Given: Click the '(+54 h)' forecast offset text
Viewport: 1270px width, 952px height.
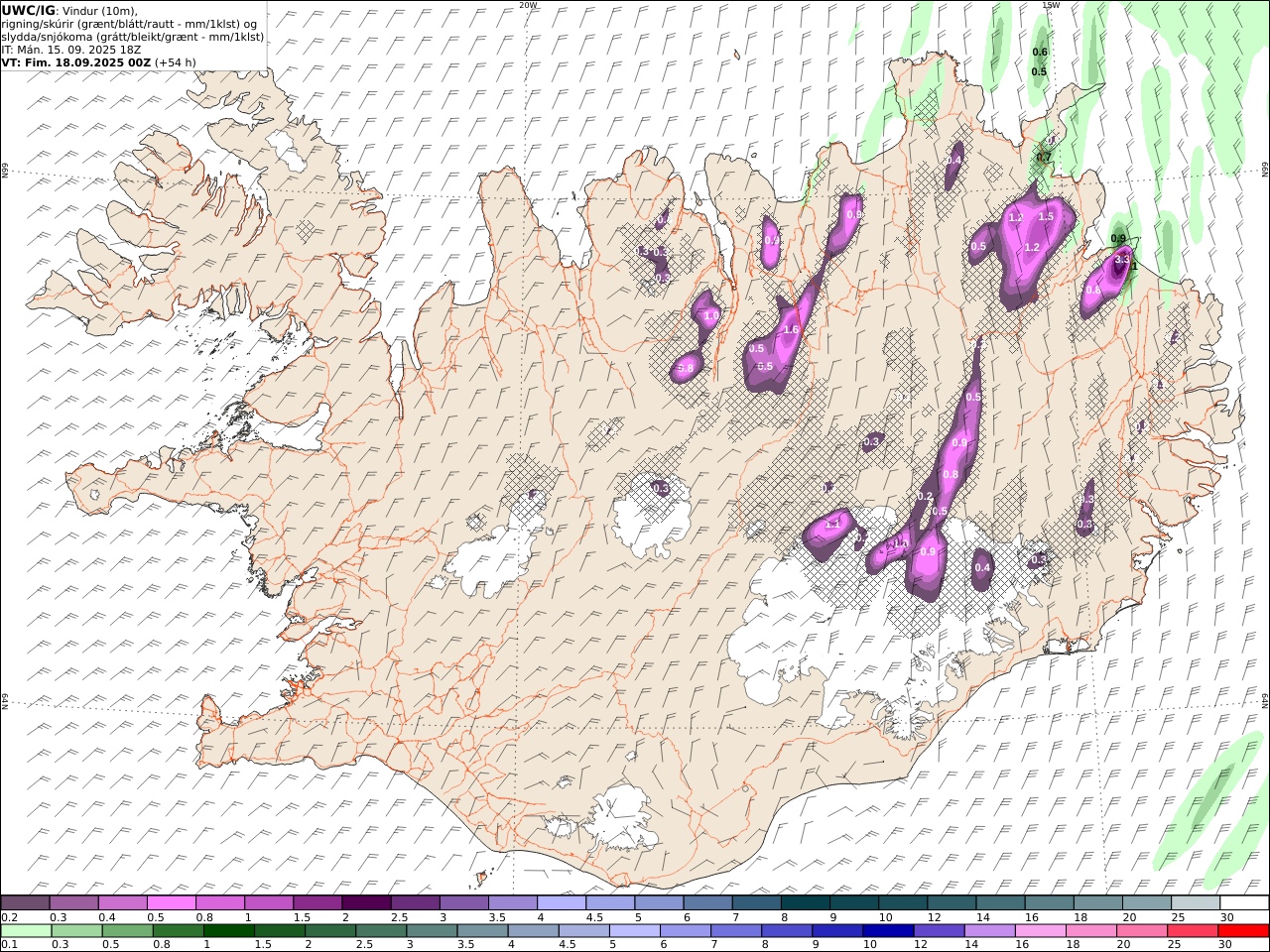Looking at the screenshot, I should point(176,61).
